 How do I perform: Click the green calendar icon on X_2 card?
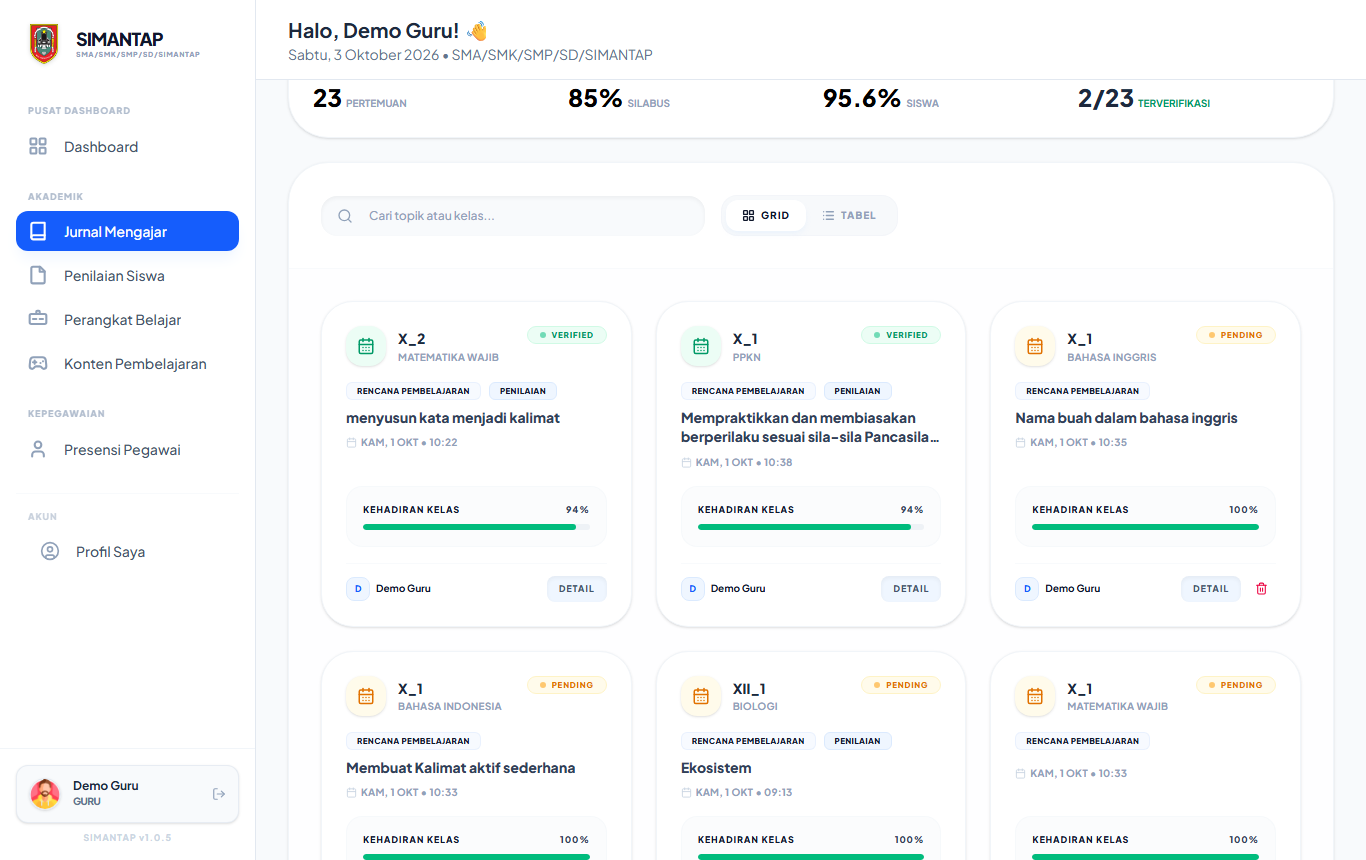[366, 346]
